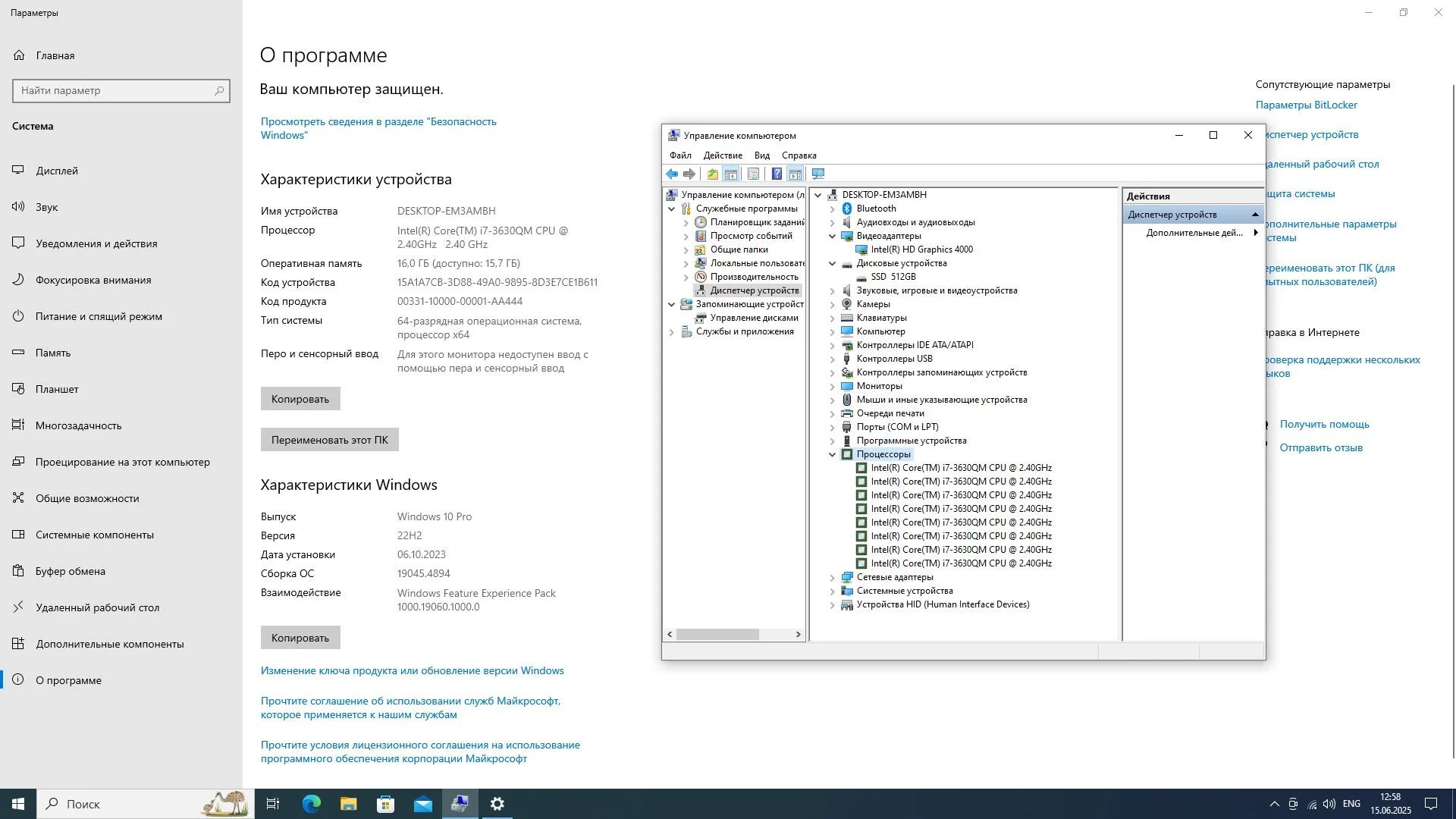This screenshot has height=819, width=1456.
Task: Click the Сетевые адаптеры network icon
Action: [847, 577]
